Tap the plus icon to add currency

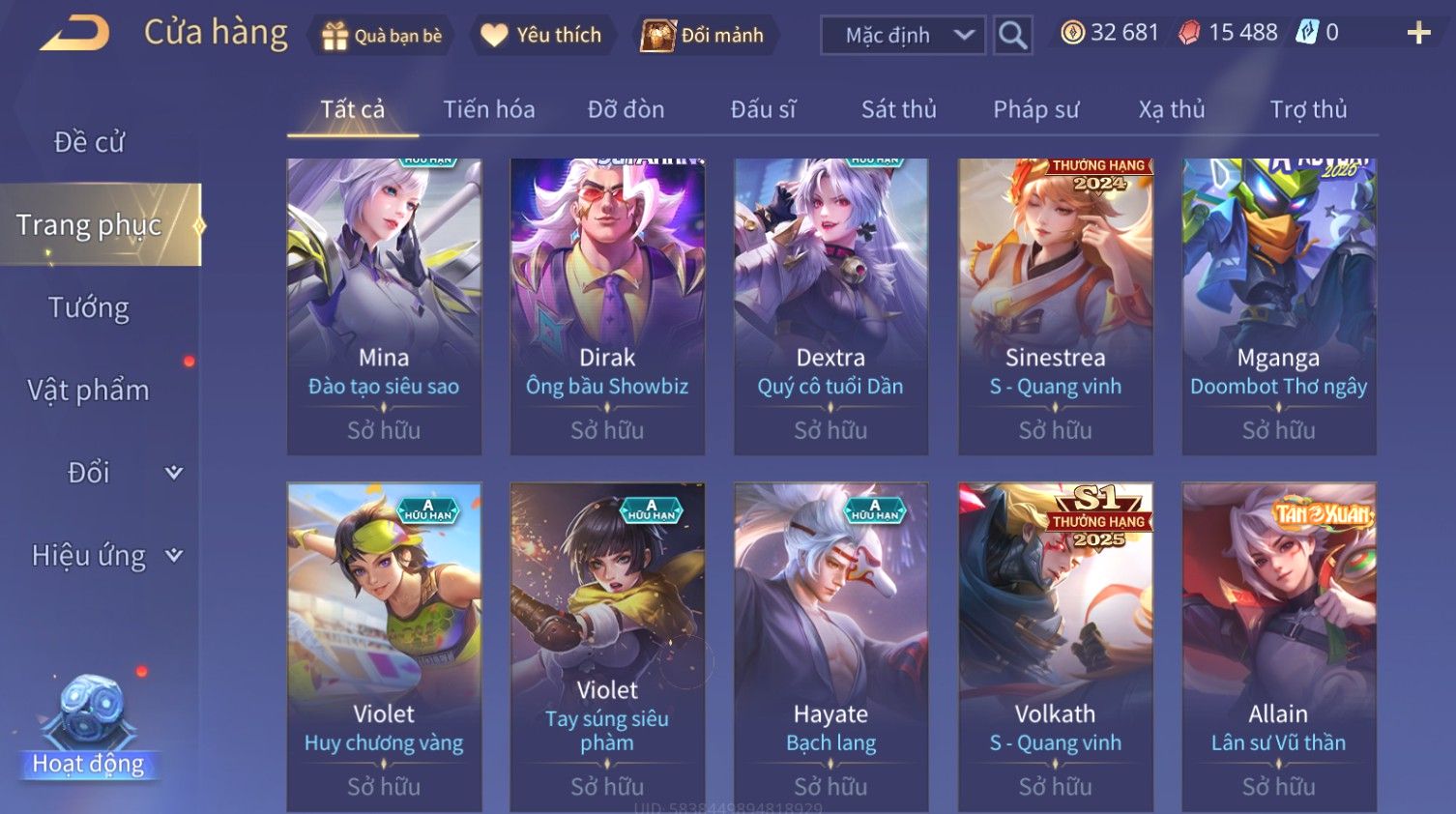click(x=1418, y=34)
